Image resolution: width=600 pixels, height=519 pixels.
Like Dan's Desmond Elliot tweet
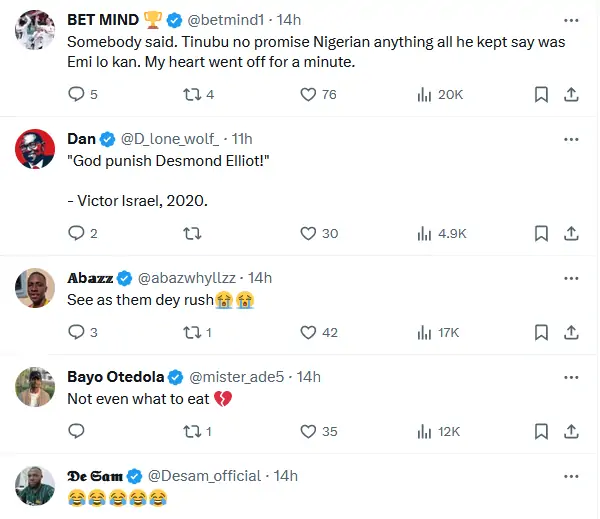click(x=309, y=233)
